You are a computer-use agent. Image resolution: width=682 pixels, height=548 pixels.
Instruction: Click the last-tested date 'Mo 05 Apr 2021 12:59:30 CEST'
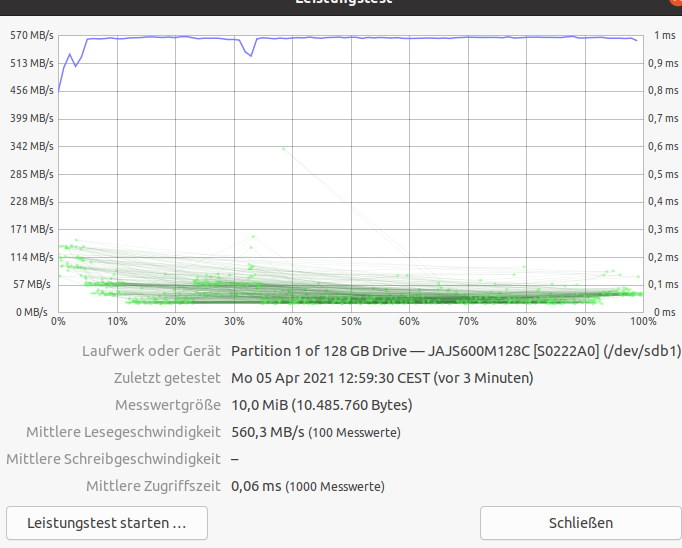[330, 378]
